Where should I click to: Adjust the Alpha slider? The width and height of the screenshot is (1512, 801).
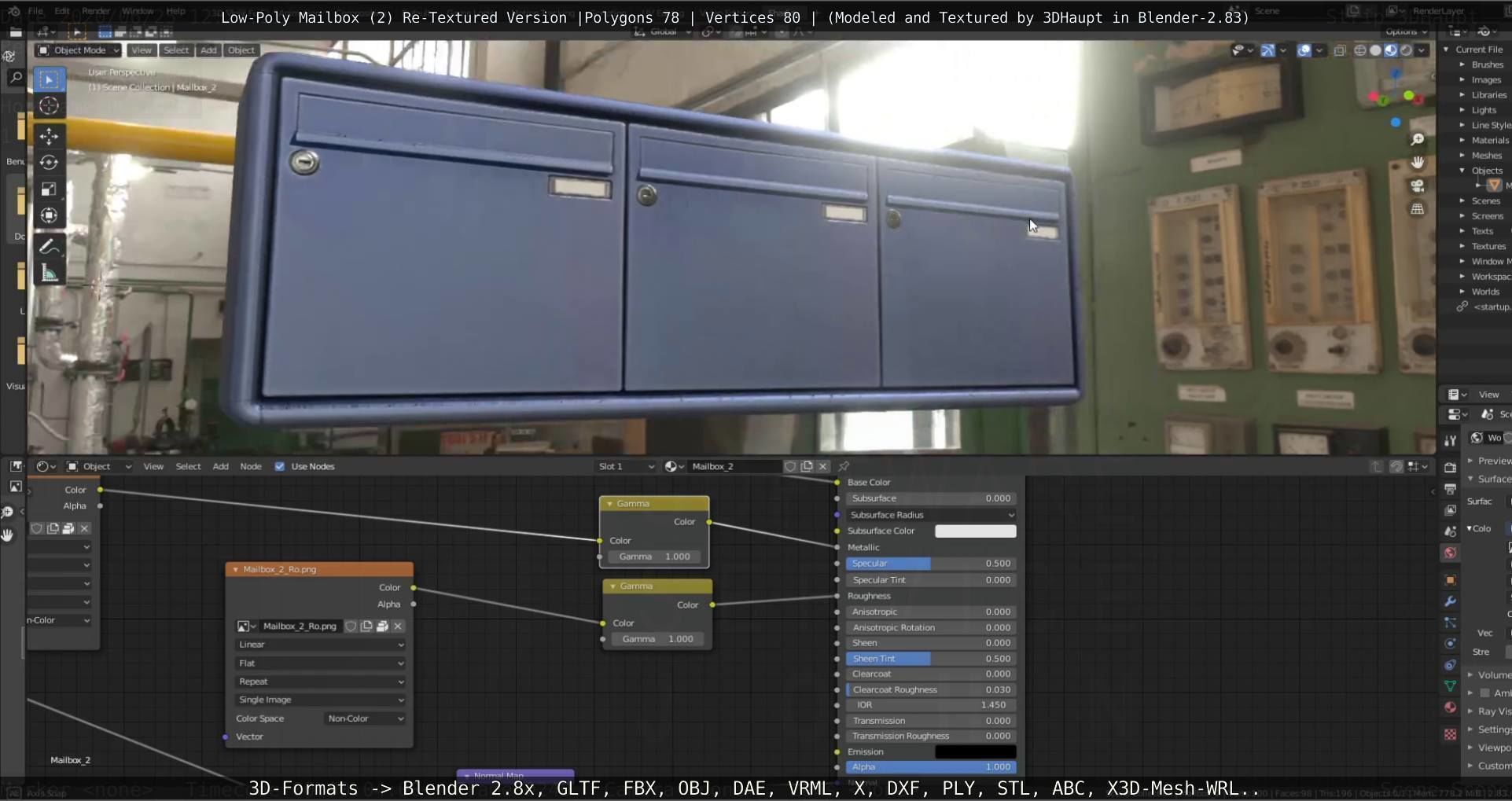931,767
